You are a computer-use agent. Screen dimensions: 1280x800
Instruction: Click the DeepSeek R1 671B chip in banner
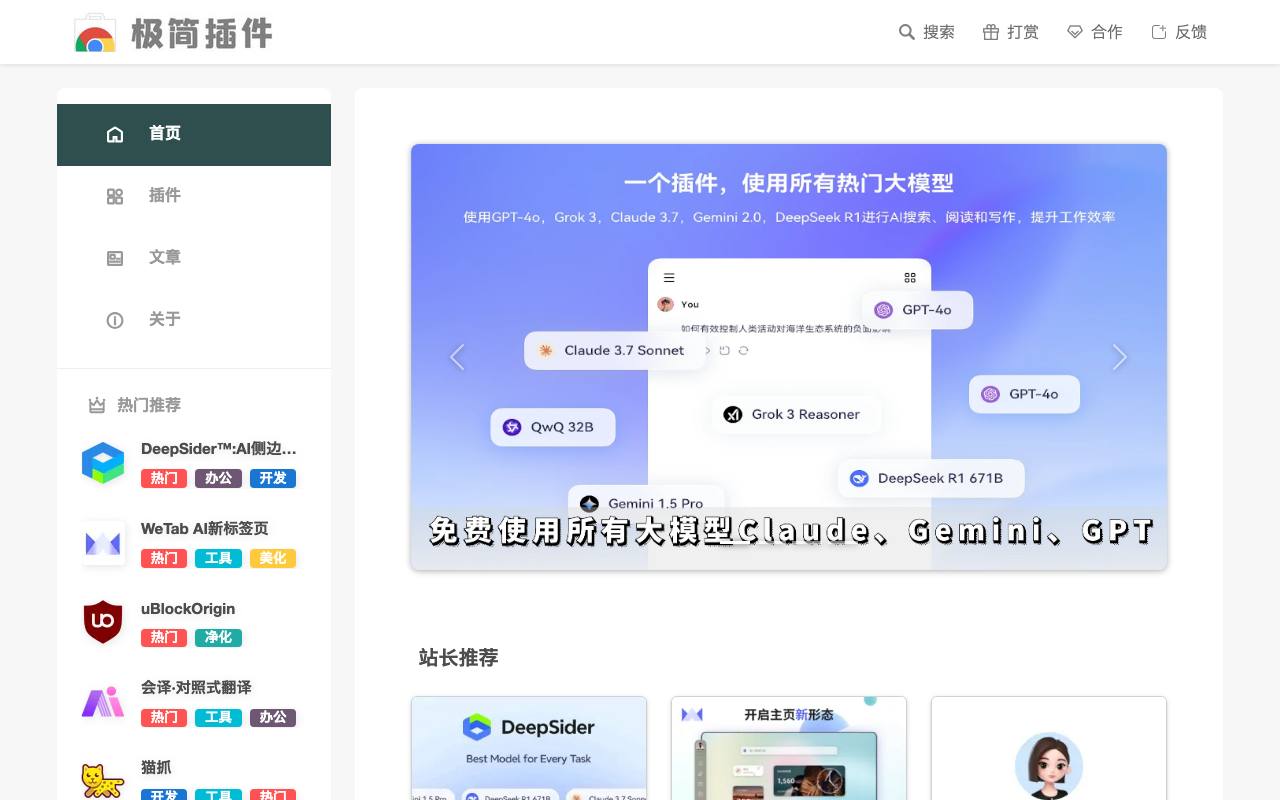pyautogui.click(x=932, y=478)
